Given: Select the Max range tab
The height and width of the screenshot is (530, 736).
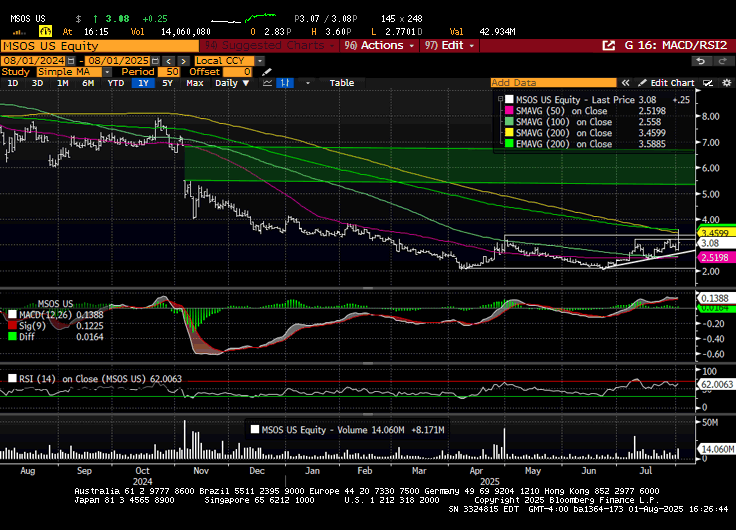Looking at the screenshot, I should 194,83.
